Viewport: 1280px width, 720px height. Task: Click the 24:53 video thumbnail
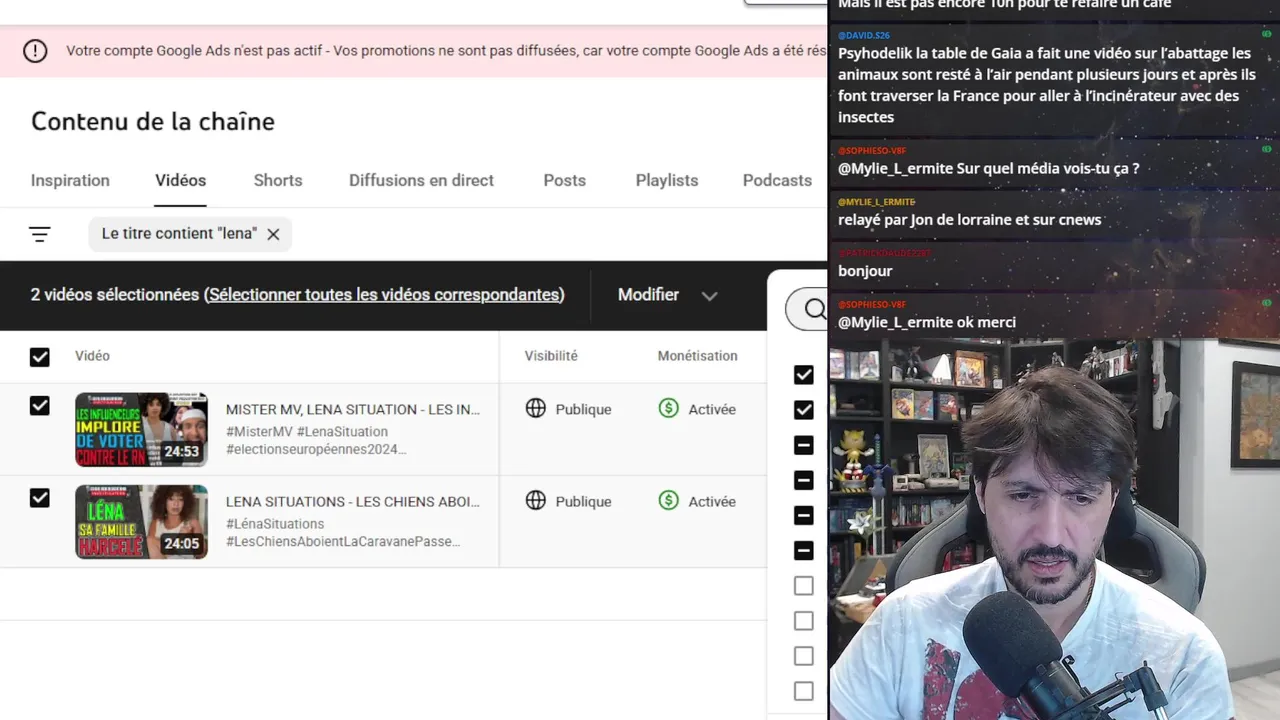(x=142, y=429)
